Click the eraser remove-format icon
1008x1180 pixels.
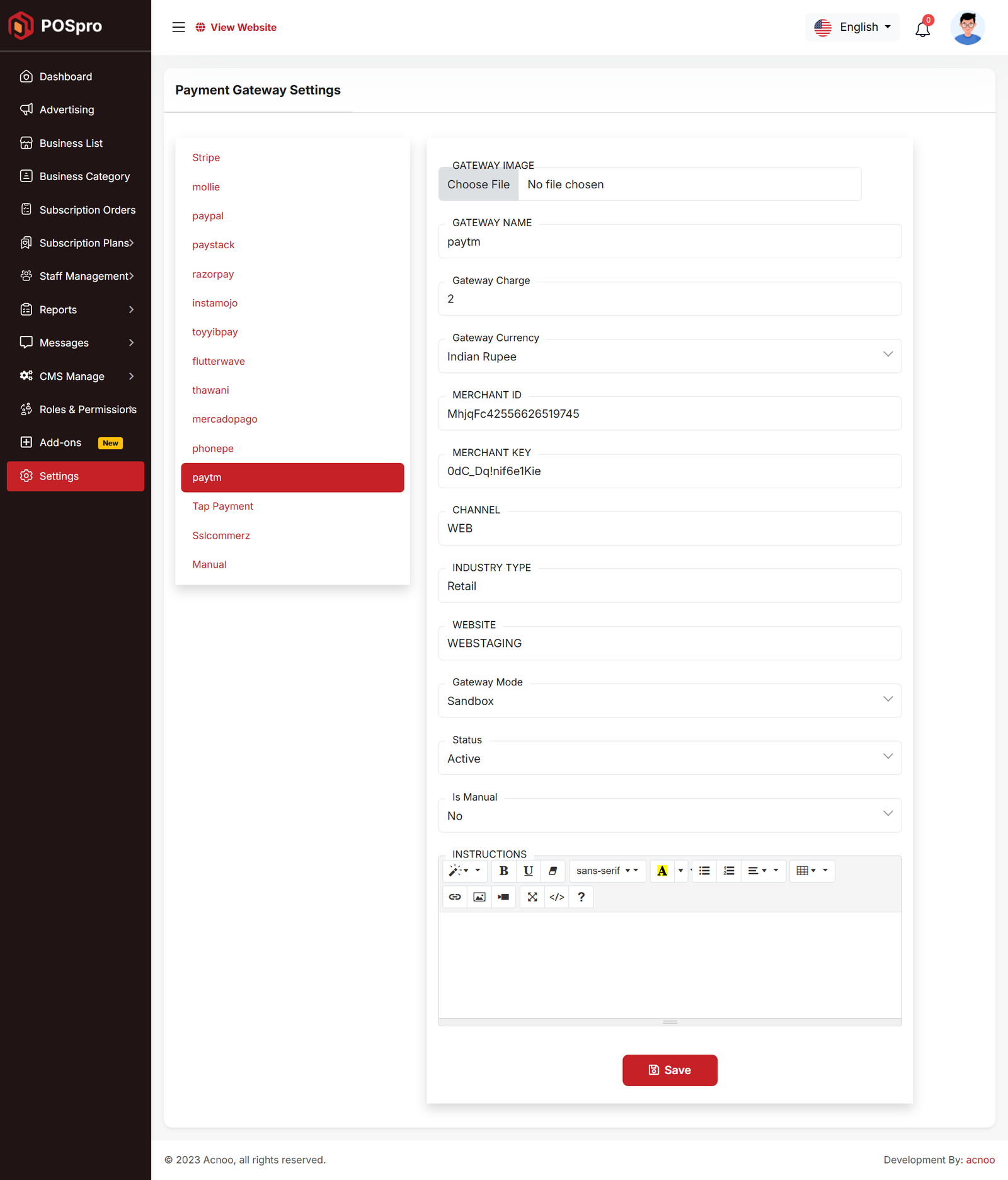click(553, 871)
